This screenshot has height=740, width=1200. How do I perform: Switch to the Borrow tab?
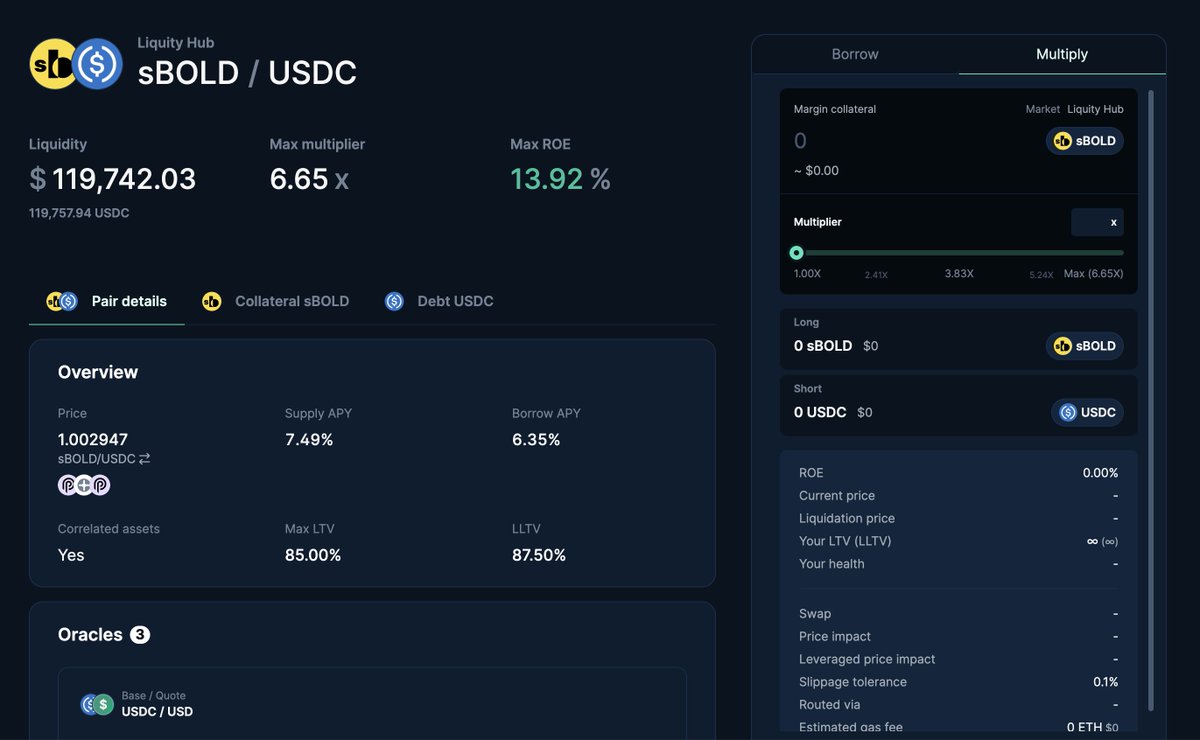(855, 54)
